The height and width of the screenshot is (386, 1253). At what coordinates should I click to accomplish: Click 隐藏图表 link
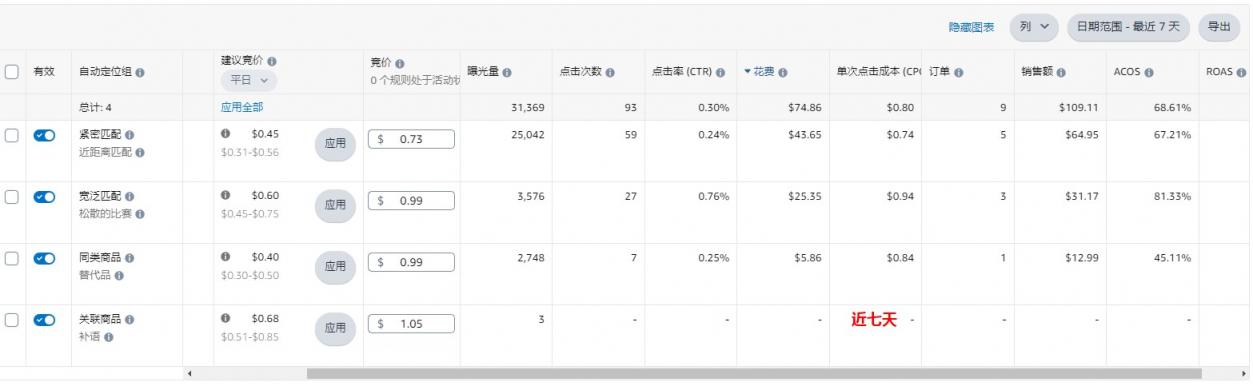[x=971, y=27]
